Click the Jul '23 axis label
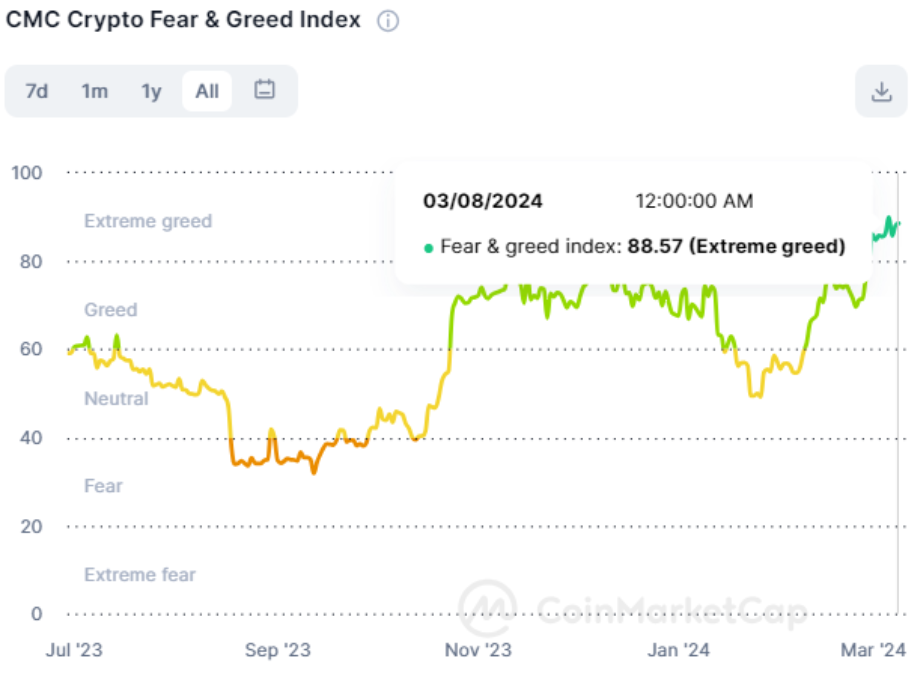920x690 pixels. coord(73,650)
